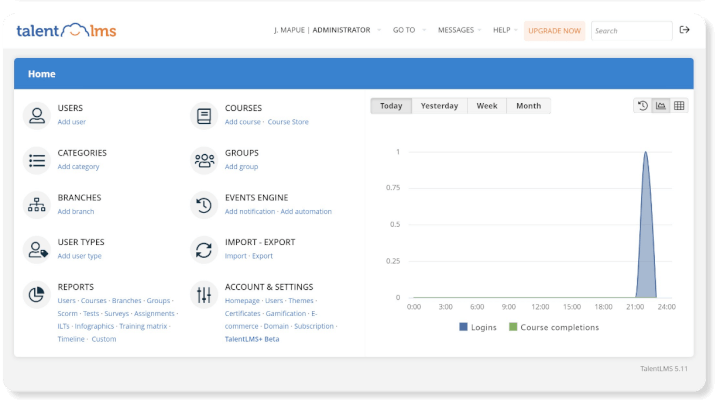Screen dimensions: 720x406
Task: Toggle the Course completions green swatch
Action: click(513, 327)
